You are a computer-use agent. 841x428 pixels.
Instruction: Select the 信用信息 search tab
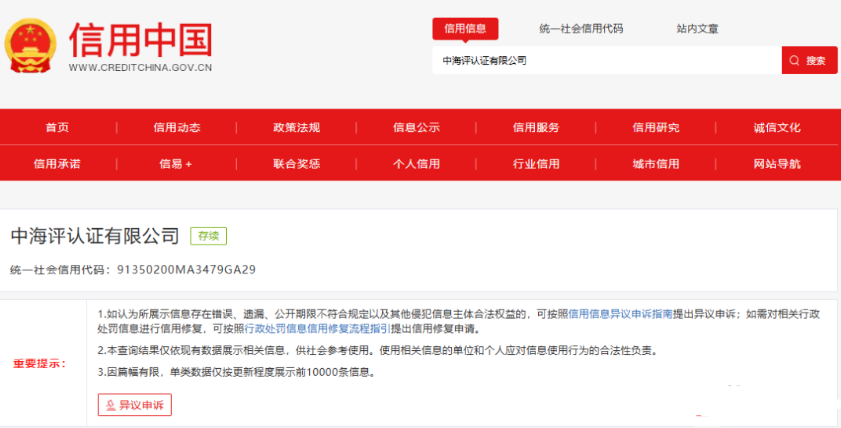point(465,29)
